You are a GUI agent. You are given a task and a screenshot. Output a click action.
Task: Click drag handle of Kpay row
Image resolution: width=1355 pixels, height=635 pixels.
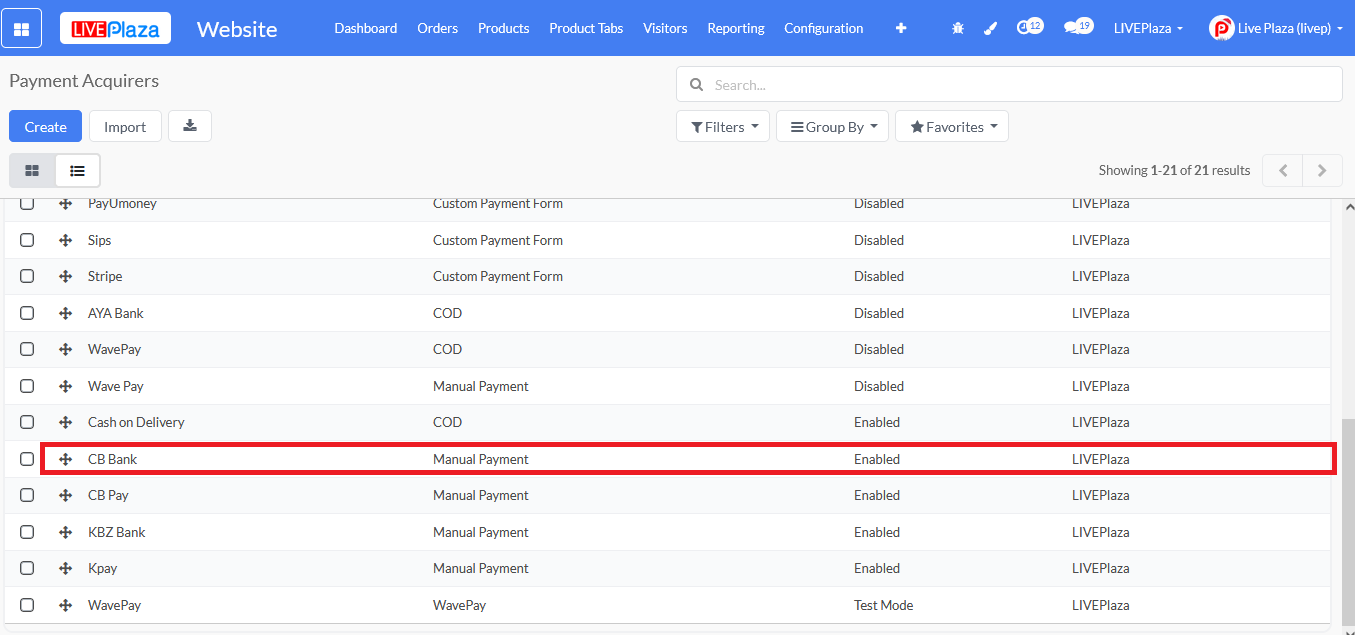65,568
